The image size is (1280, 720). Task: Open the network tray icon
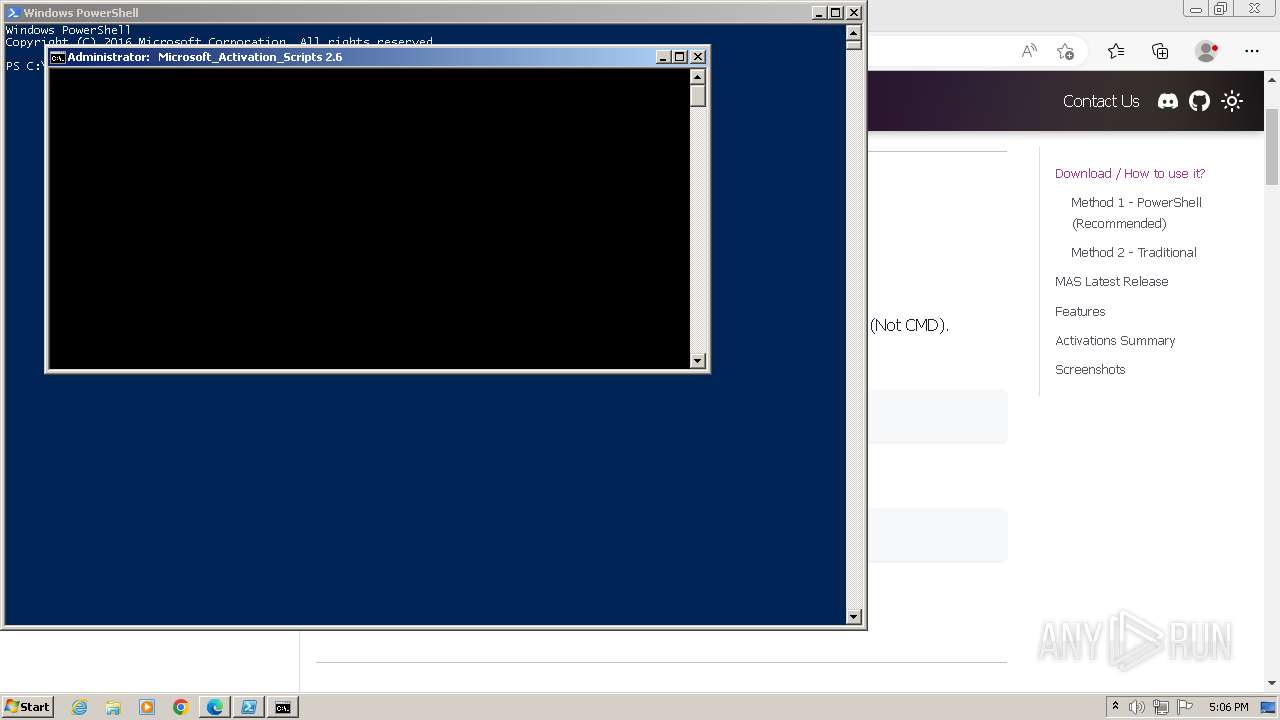click(1161, 707)
